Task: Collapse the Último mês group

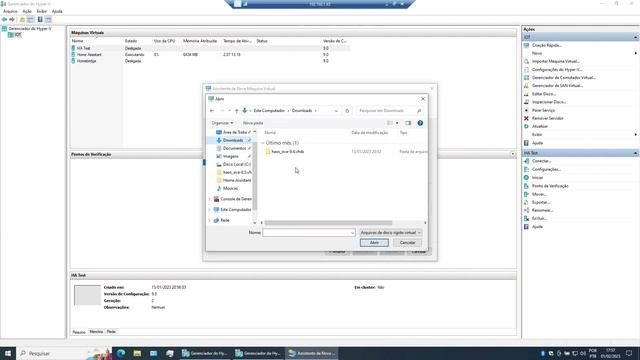Action: pos(263,143)
